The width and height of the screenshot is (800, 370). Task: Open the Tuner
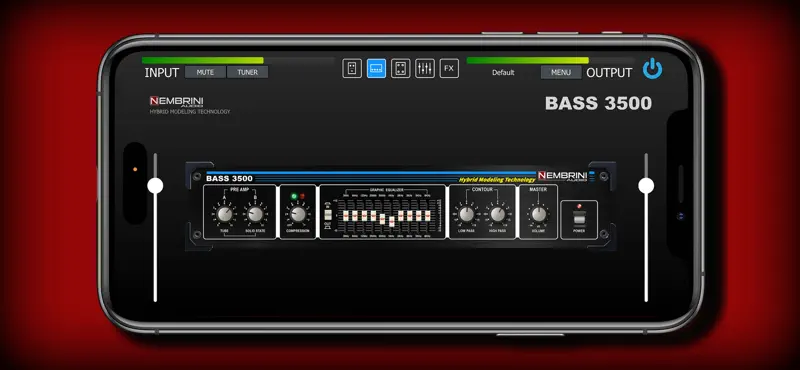pyautogui.click(x=247, y=72)
